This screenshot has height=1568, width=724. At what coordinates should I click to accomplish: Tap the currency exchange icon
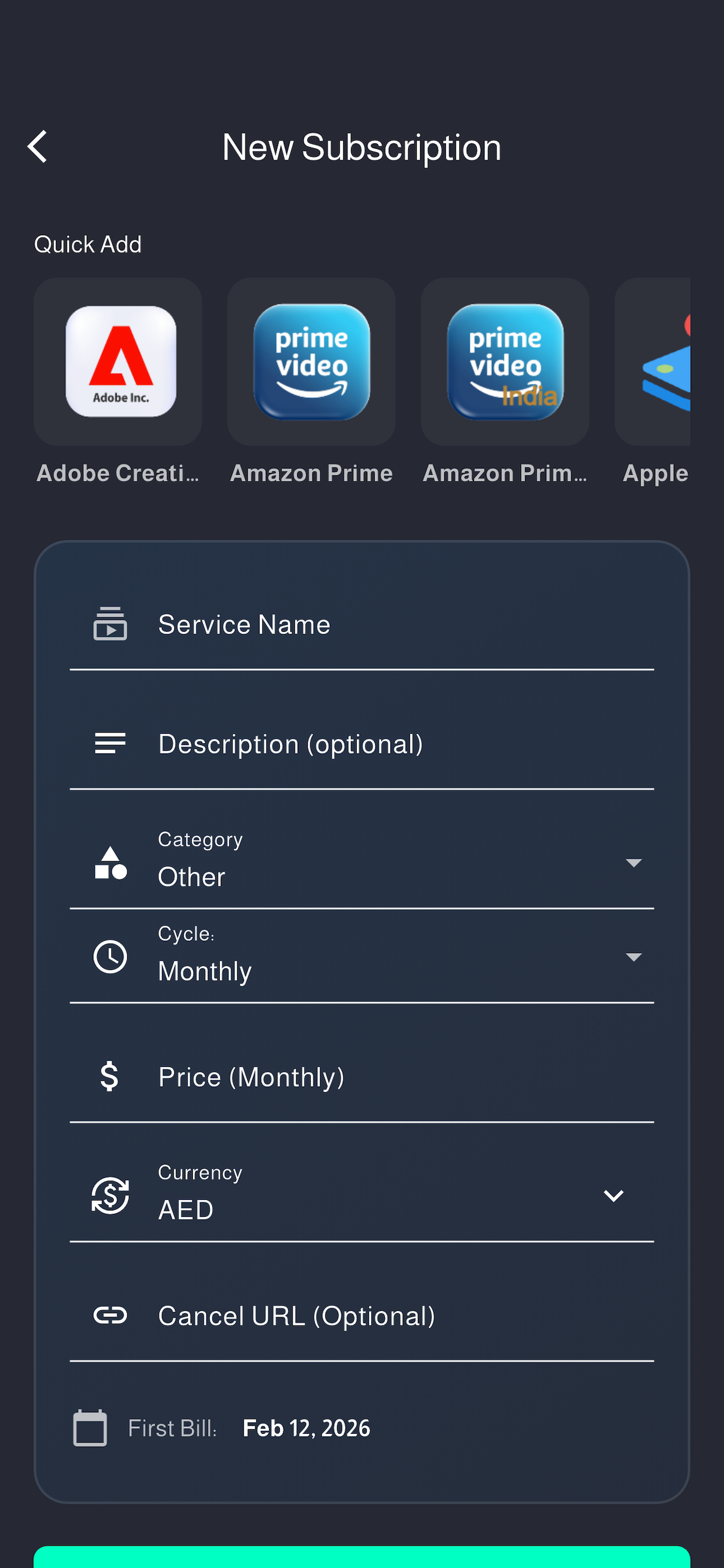click(x=110, y=1195)
